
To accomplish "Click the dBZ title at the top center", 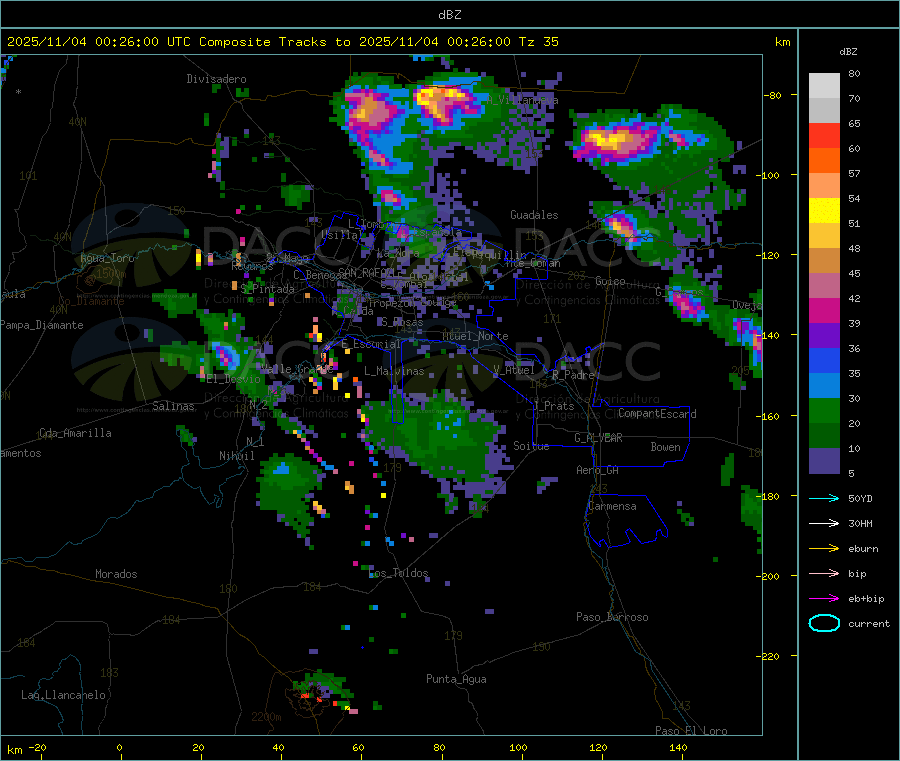I will [449, 15].
